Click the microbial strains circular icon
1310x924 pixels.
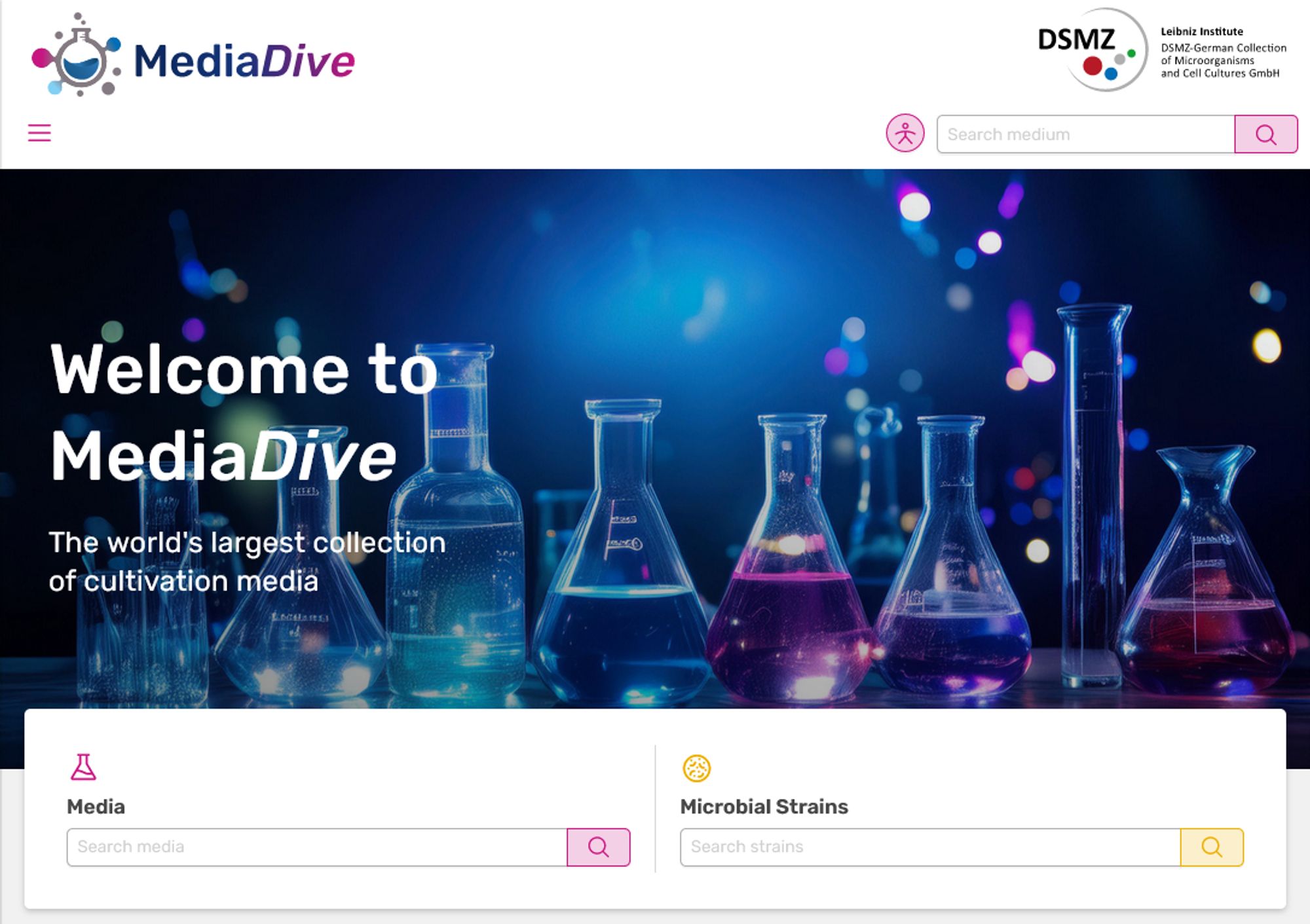tap(696, 768)
